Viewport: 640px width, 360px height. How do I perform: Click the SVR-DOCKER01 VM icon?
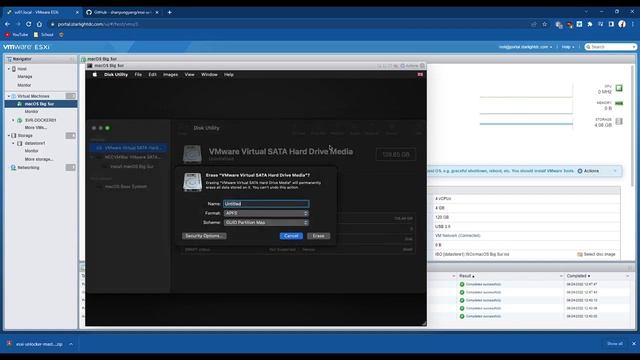click(20, 120)
